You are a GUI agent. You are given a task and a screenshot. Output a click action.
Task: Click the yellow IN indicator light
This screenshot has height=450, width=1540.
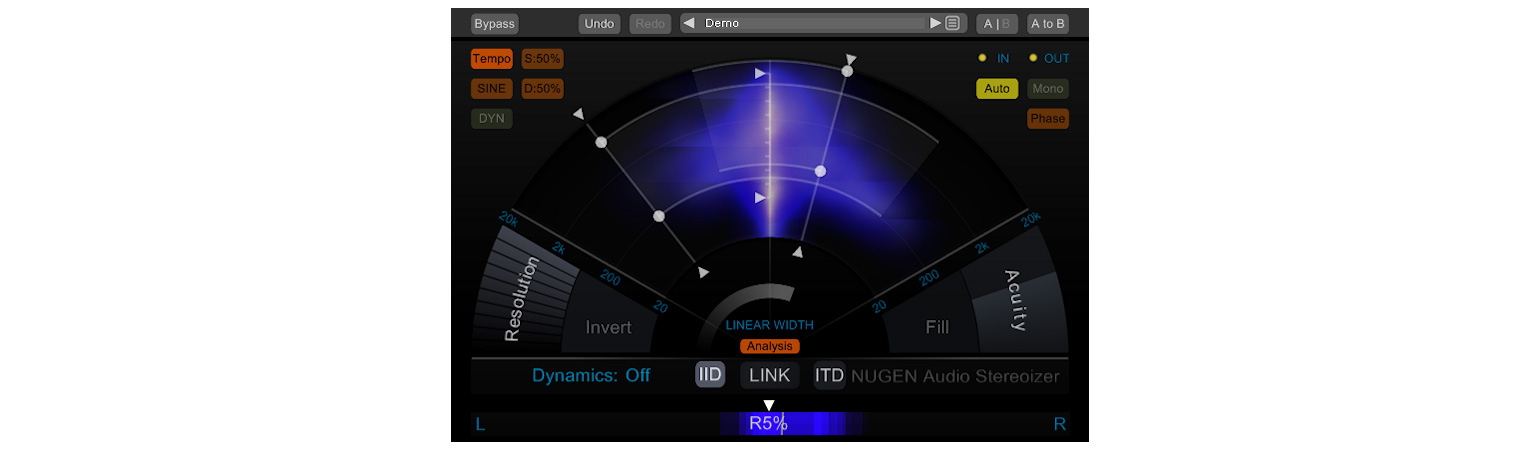click(982, 58)
